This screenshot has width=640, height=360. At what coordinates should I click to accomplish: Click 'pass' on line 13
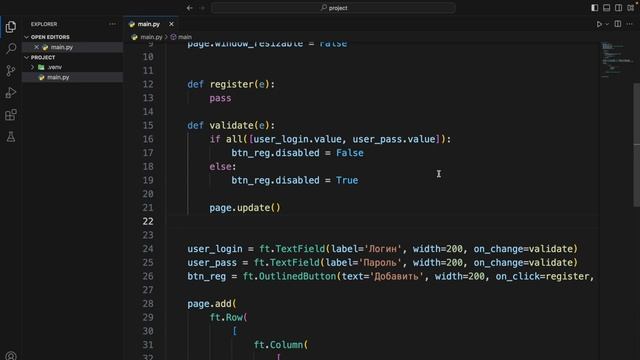220,98
